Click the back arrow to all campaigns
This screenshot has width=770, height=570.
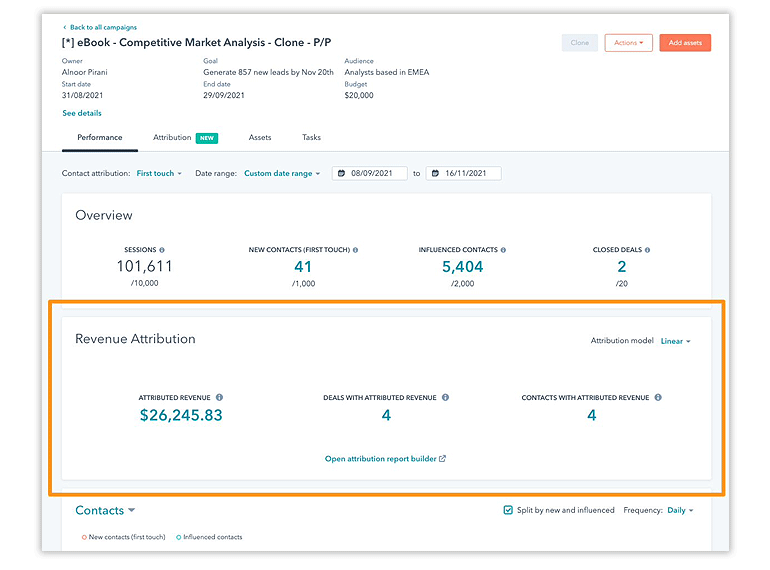click(65, 27)
